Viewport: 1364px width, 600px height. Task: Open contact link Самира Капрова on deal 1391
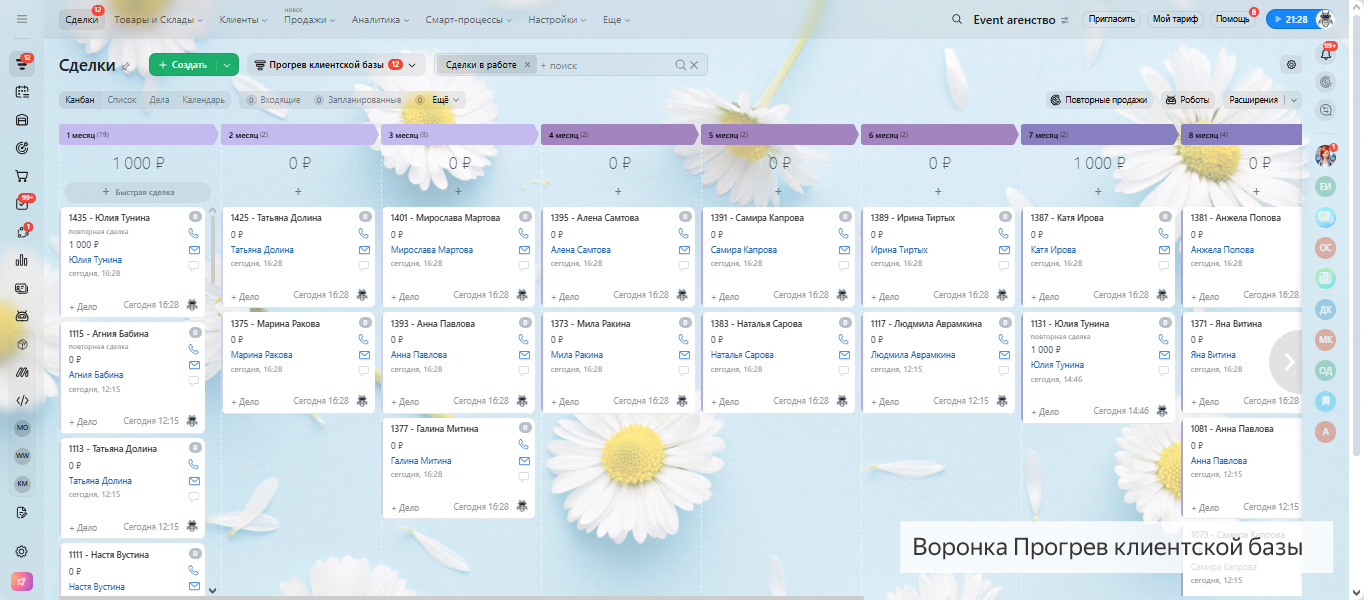tap(744, 250)
